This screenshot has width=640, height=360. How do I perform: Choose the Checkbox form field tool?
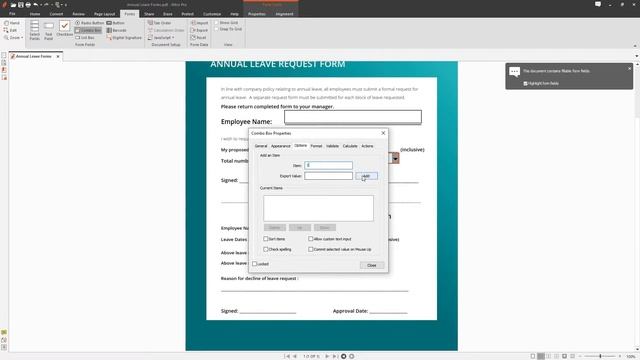tap(64, 29)
